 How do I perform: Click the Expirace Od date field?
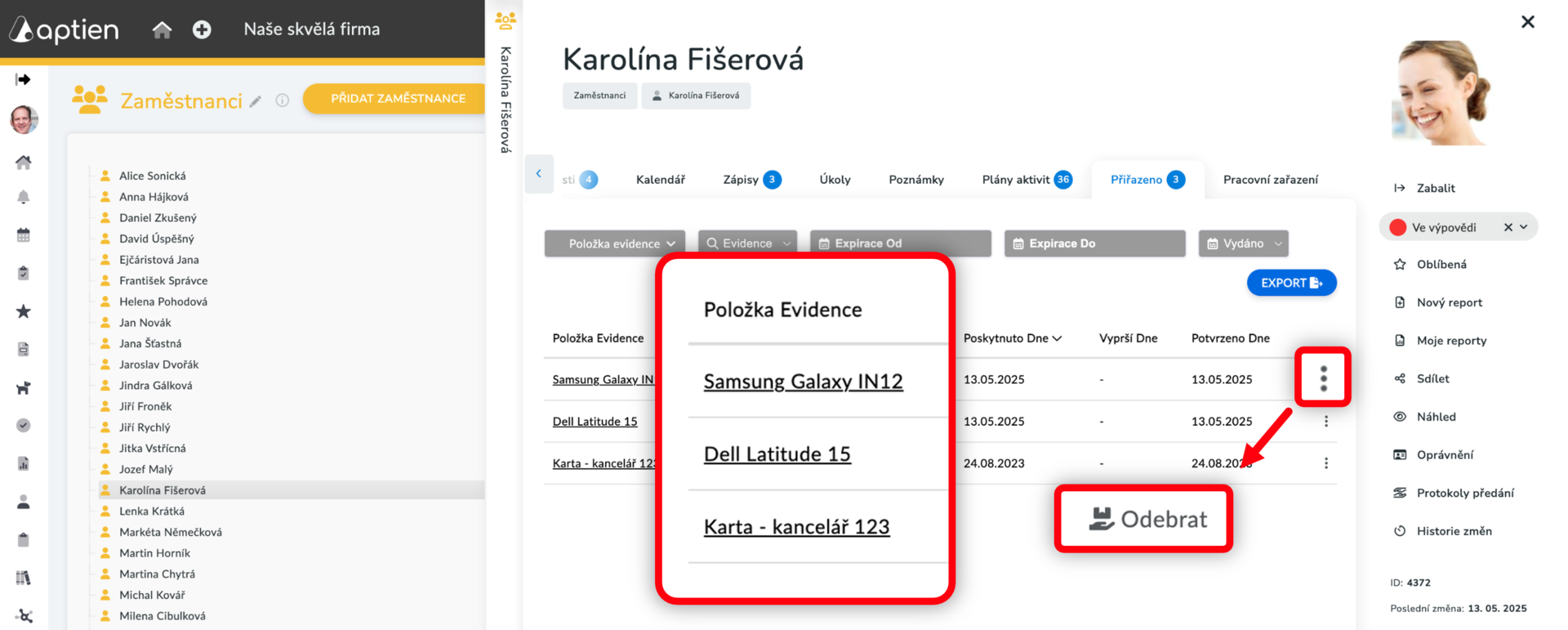(x=901, y=244)
